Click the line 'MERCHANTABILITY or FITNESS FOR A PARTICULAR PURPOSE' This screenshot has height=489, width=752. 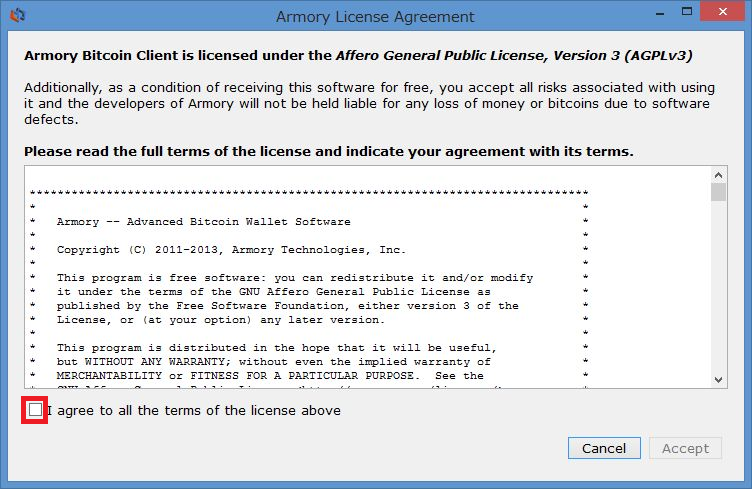[x=270, y=375]
